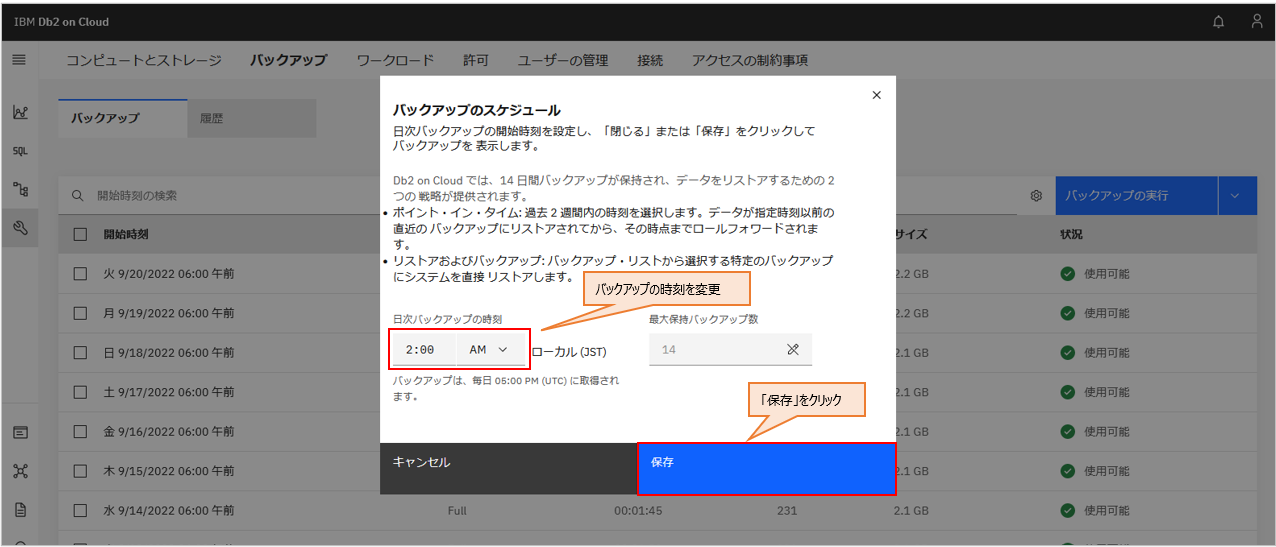Open the data hierarchy sidebar icon
This screenshot has height=547, width=1276.
pyautogui.click(x=20, y=189)
